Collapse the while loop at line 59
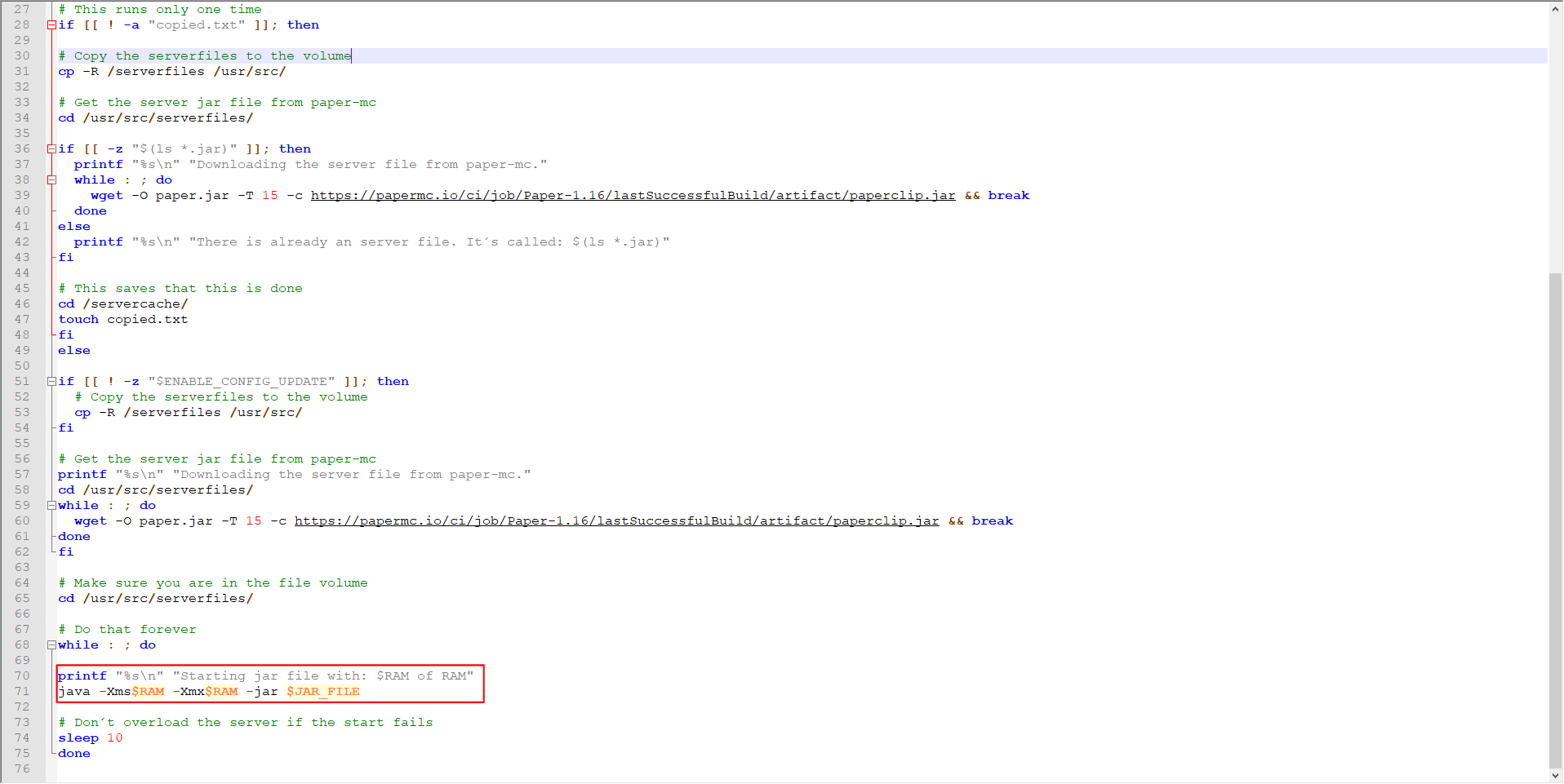 [51, 505]
